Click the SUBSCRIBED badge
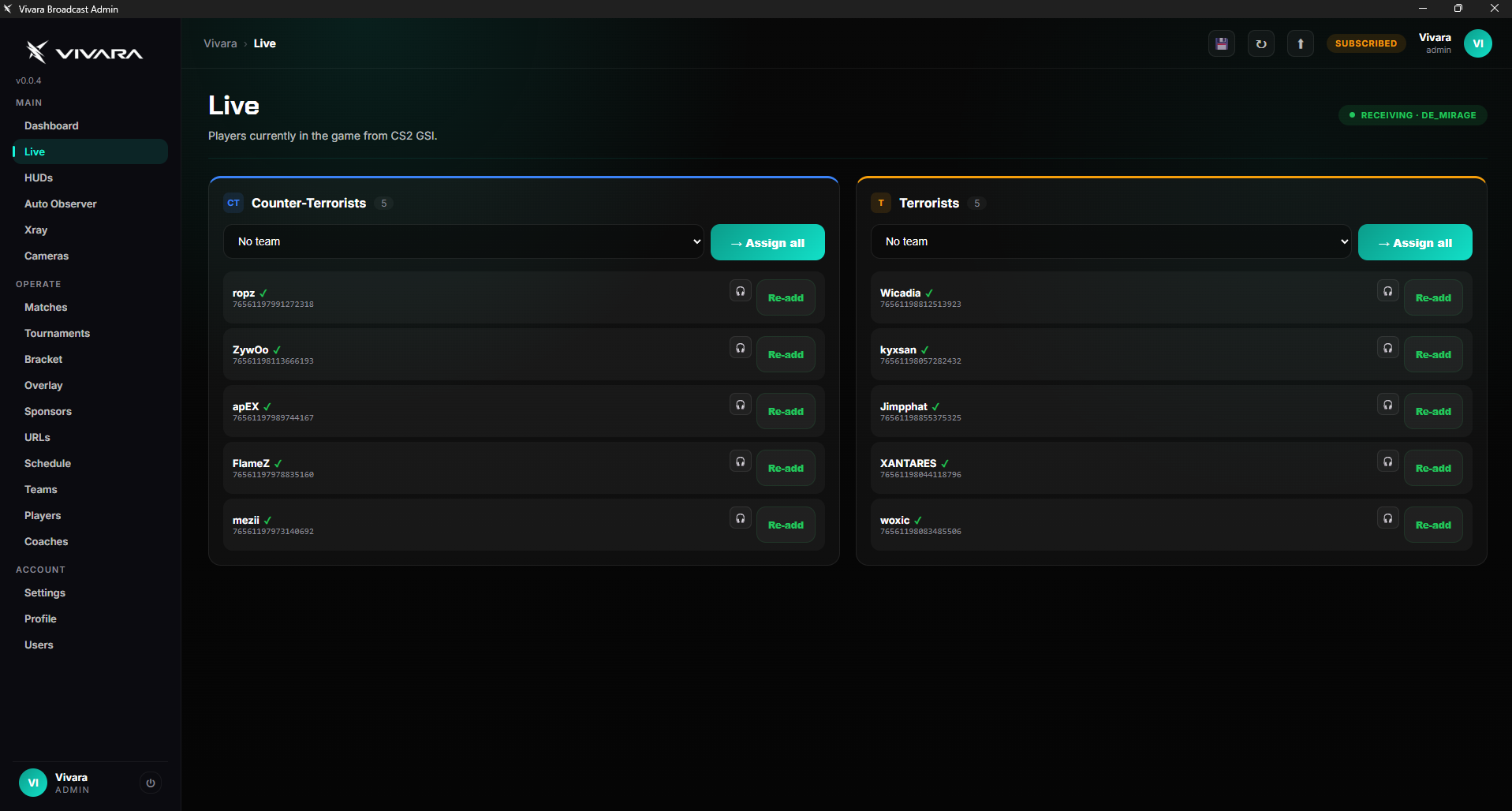The height and width of the screenshot is (811, 1512). click(1366, 43)
